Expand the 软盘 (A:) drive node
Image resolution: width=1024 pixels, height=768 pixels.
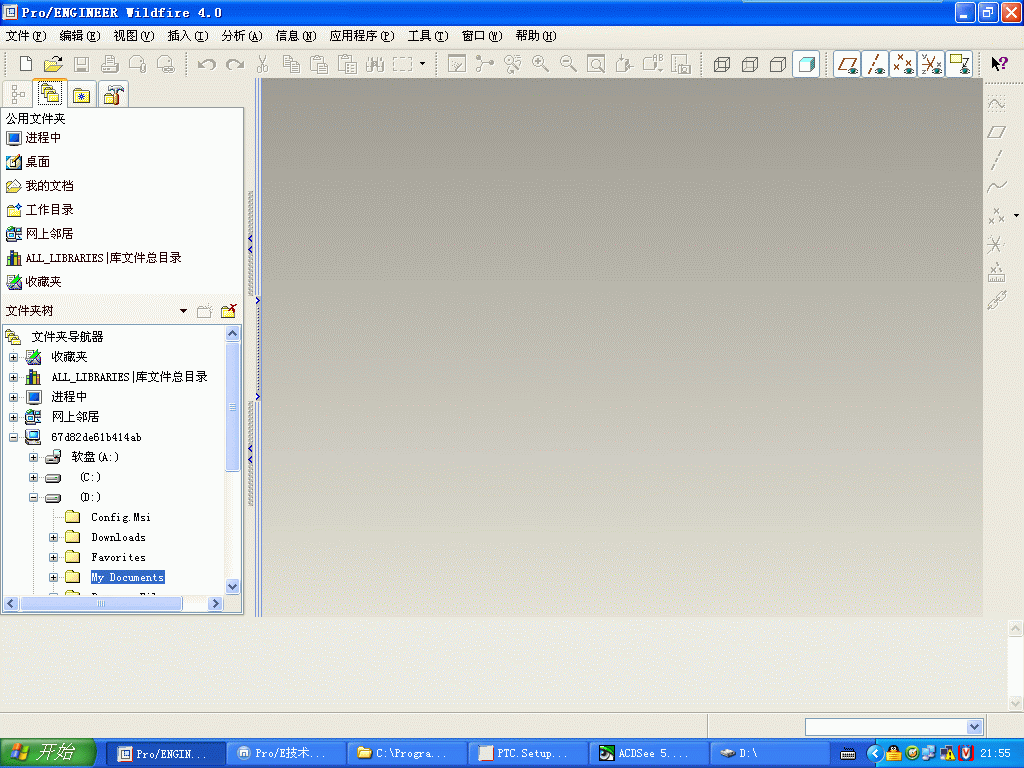pos(33,457)
